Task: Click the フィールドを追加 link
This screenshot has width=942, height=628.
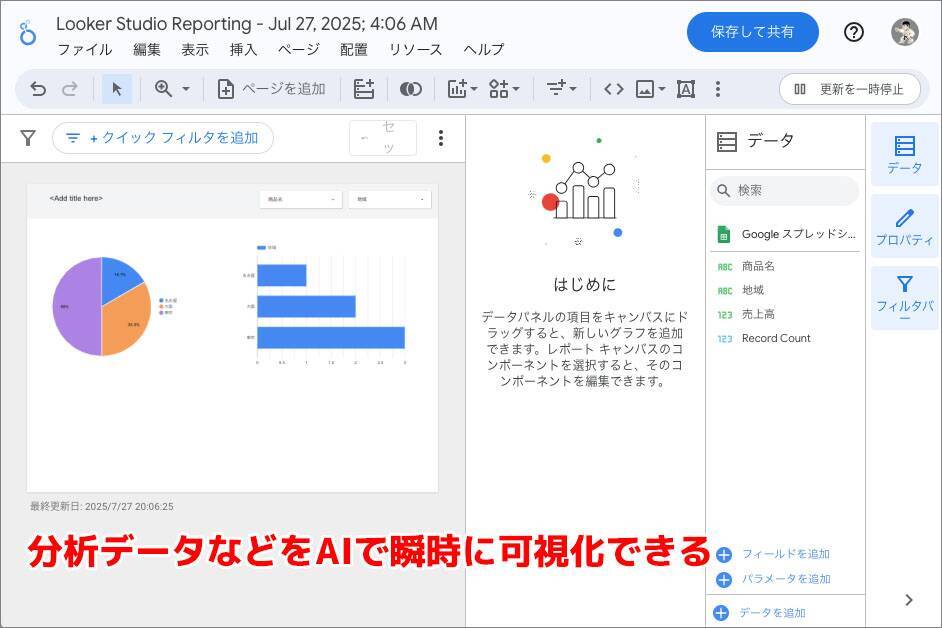Action: click(785, 554)
